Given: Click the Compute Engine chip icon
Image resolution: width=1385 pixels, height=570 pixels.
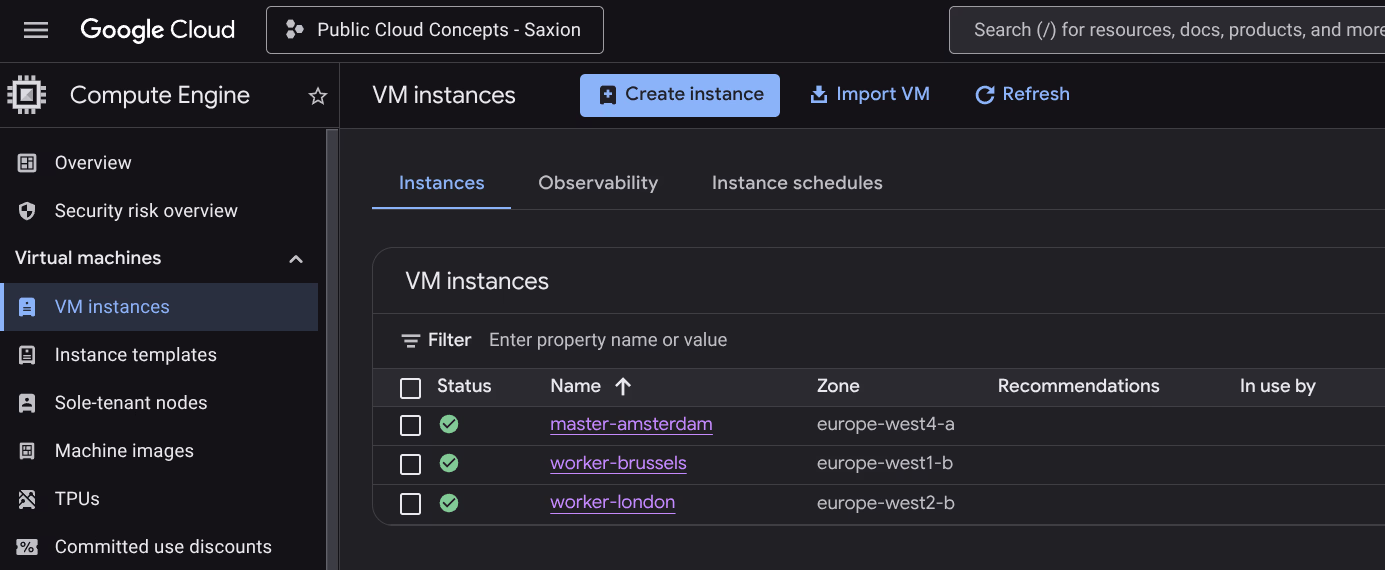Looking at the screenshot, I should (27, 95).
